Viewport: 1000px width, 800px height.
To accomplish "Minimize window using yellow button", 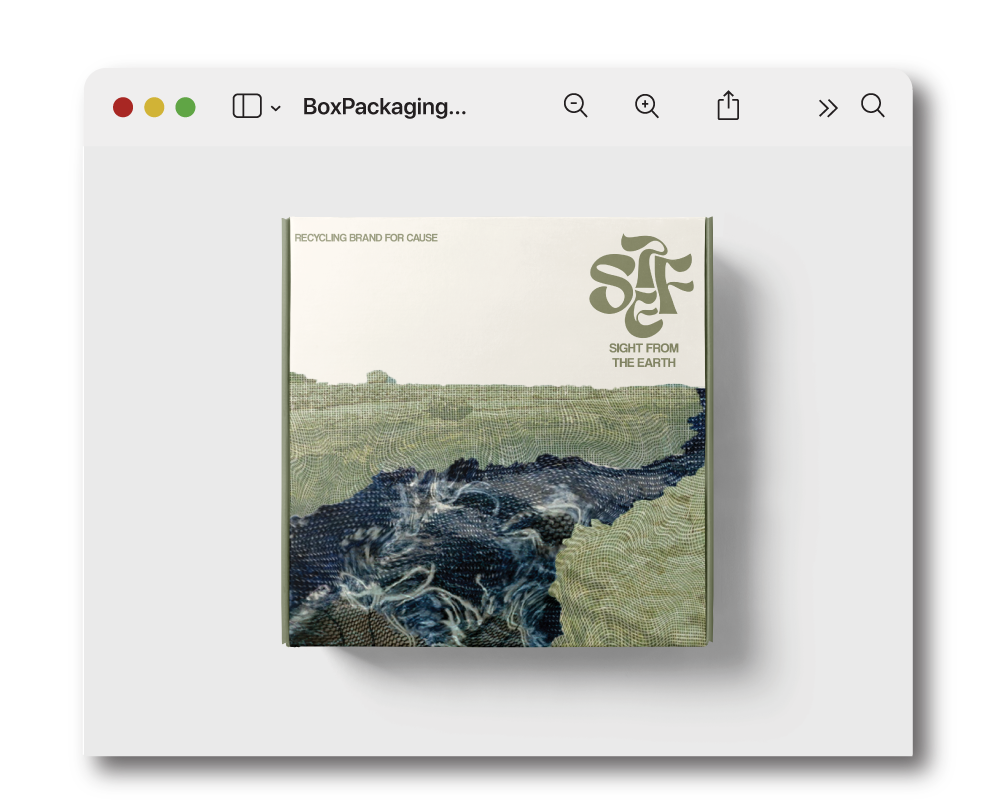I will (x=154, y=107).
